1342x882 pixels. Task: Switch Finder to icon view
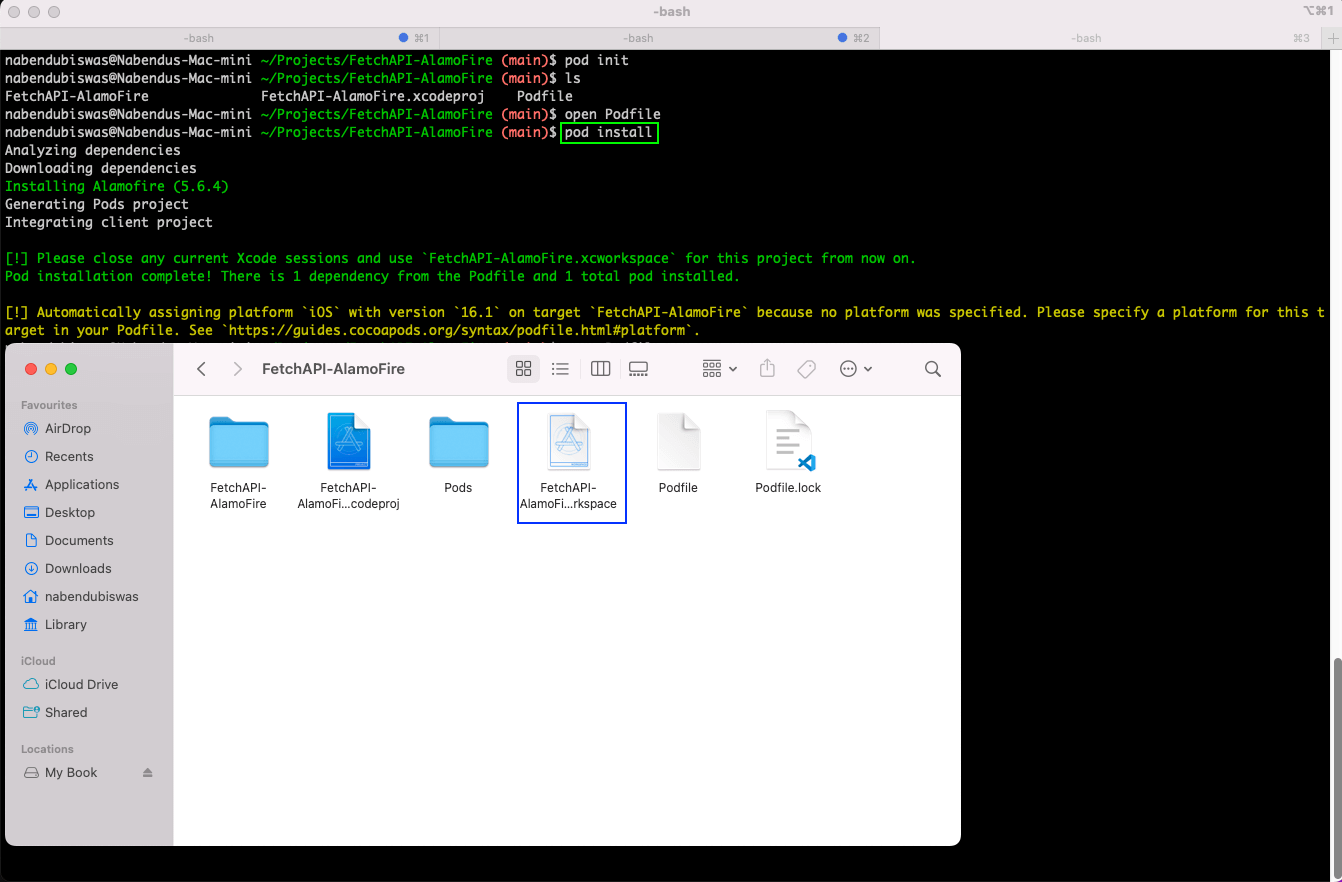(523, 369)
